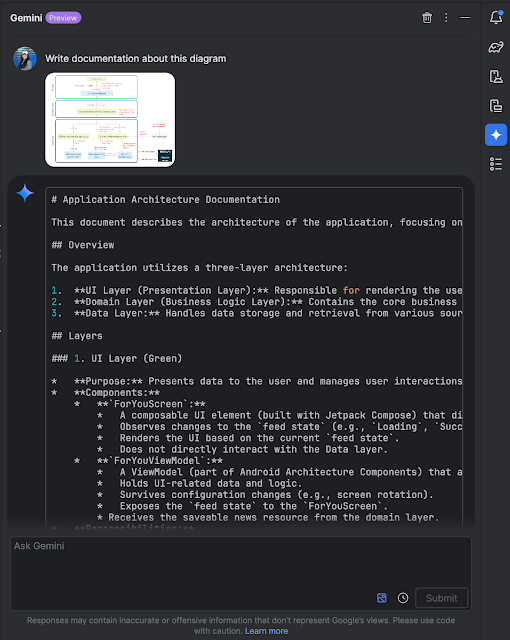Click the attach image icon in prompt box
The width and height of the screenshot is (510, 640).
point(381,598)
